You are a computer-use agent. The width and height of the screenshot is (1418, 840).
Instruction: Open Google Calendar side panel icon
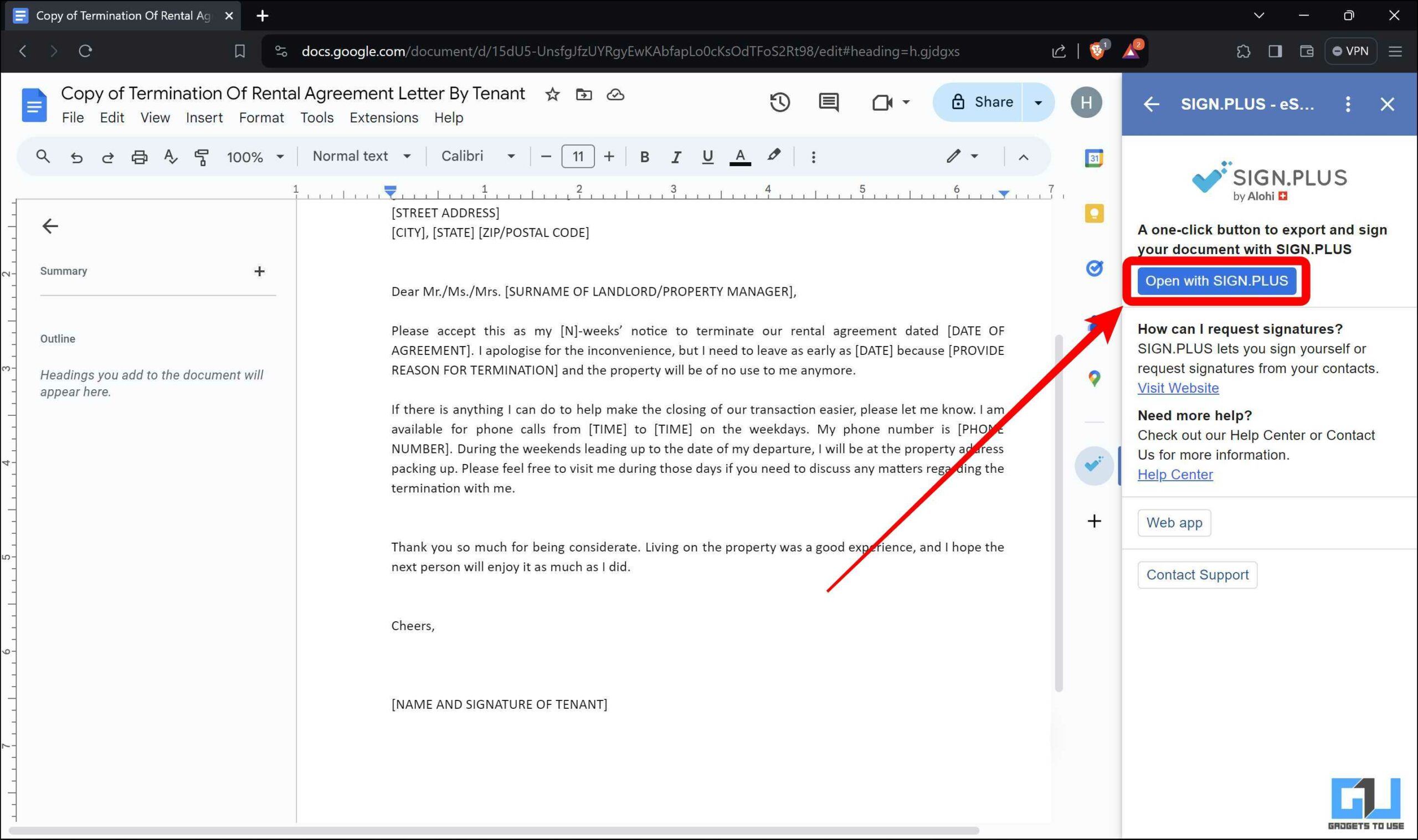1093,158
